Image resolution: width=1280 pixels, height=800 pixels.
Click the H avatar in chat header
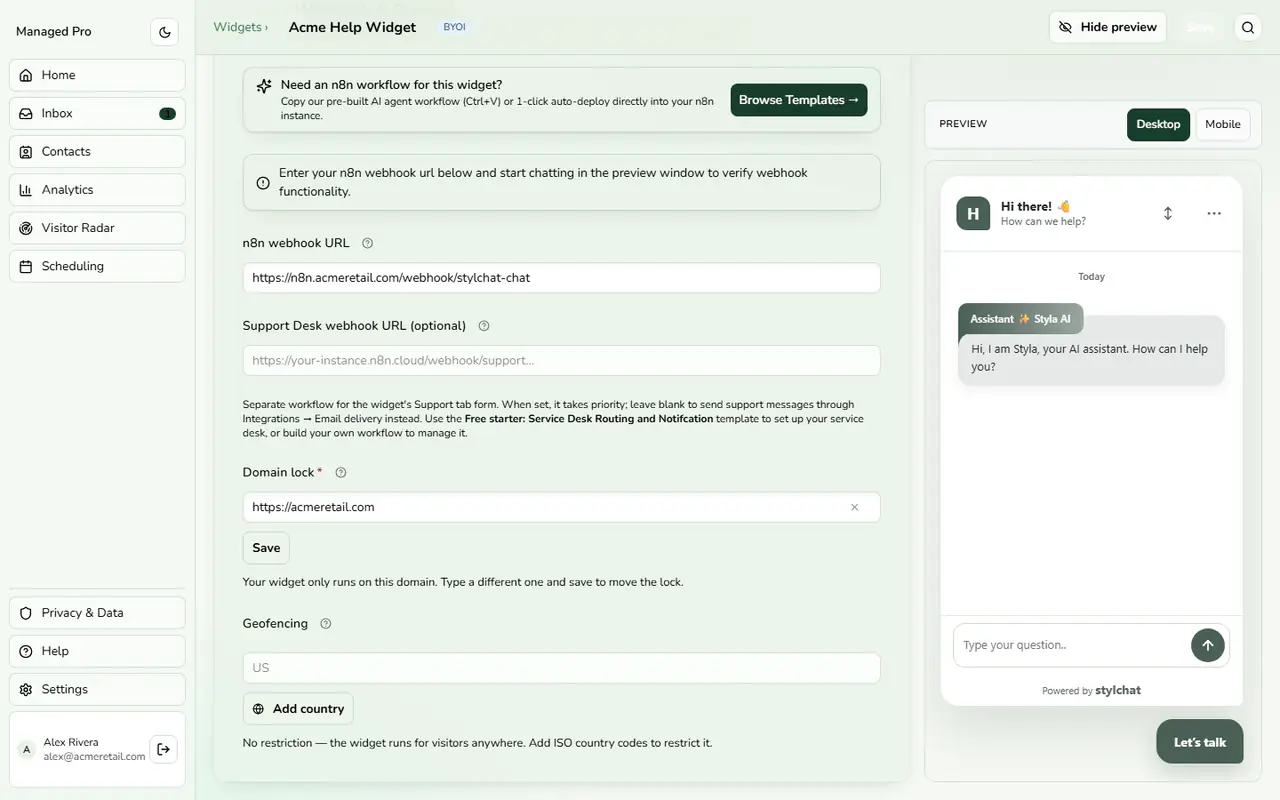973,214
